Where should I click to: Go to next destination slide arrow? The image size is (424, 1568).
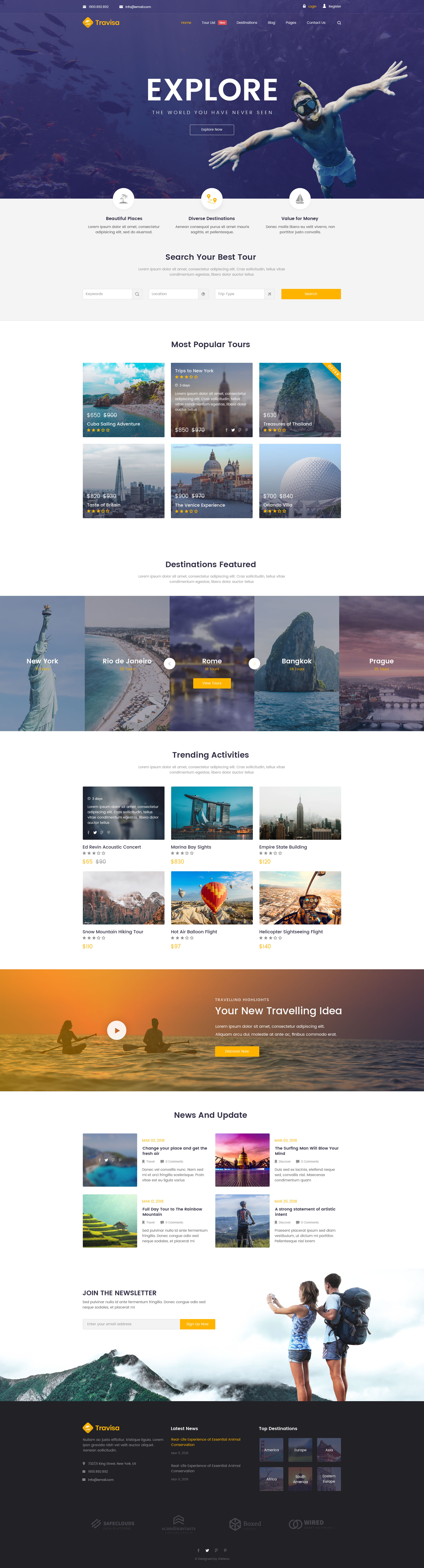255,663
